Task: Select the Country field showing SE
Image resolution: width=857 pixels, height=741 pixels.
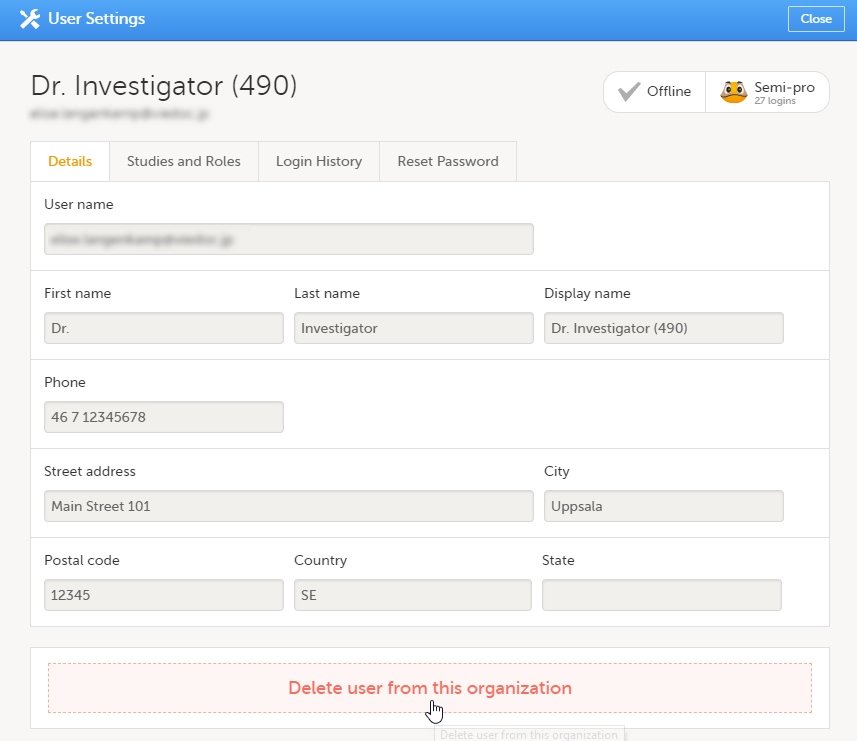Action: point(413,595)
